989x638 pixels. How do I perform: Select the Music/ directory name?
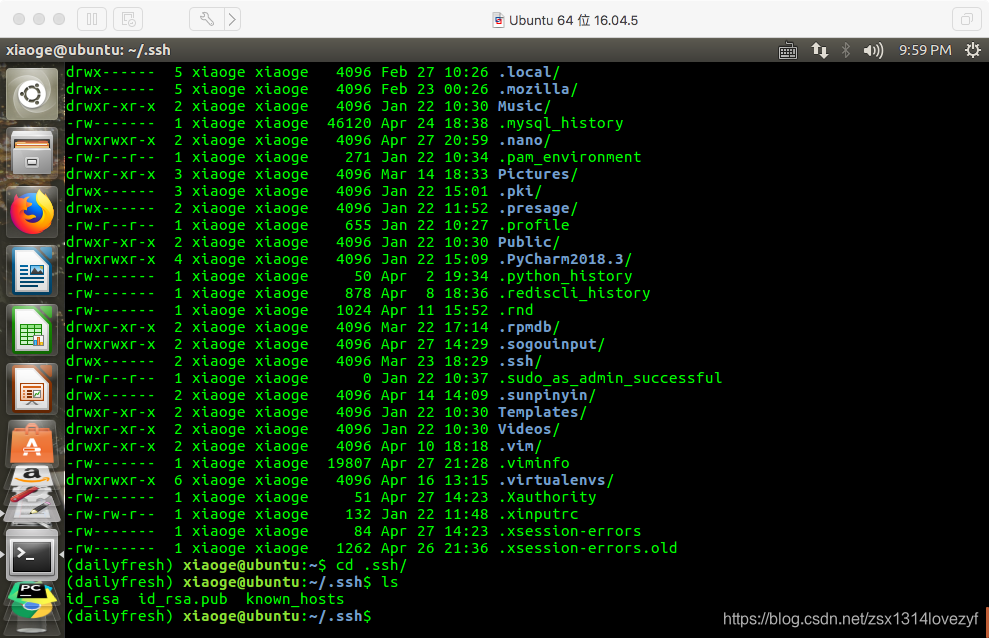(x=524, y=106)
